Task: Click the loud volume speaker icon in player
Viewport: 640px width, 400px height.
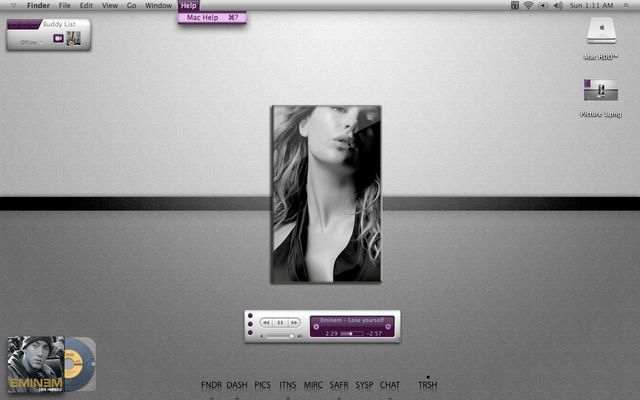Action: point(300,336)
